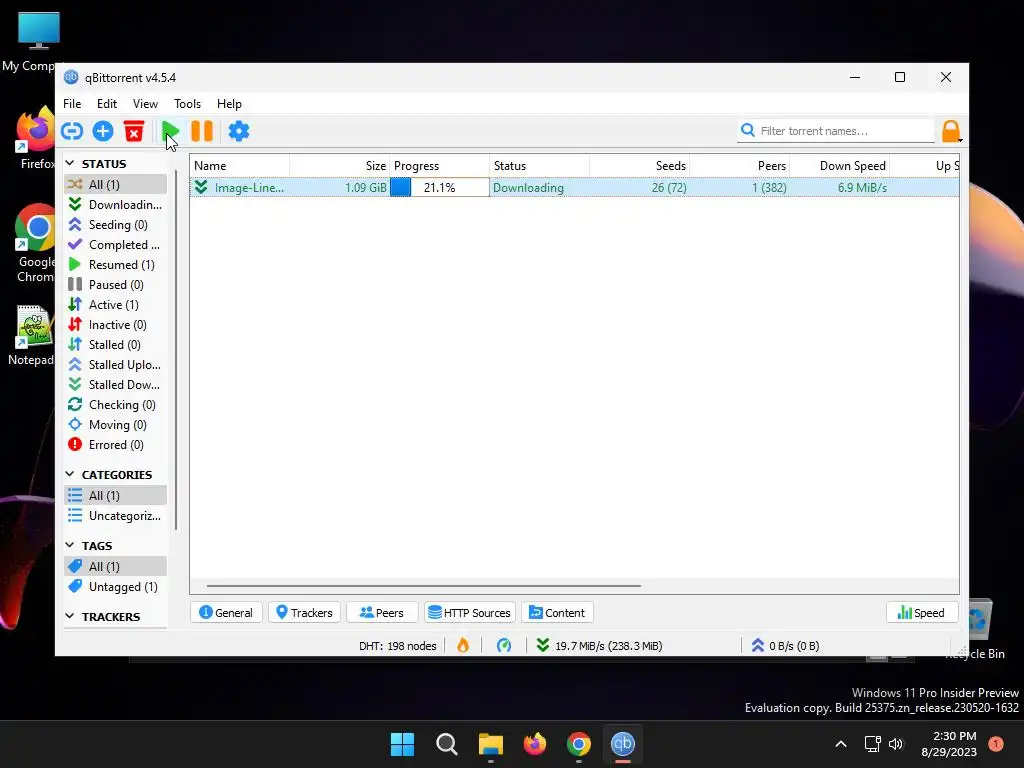Select the Resumed (1) filter
1024x768 pixels.
116,264
